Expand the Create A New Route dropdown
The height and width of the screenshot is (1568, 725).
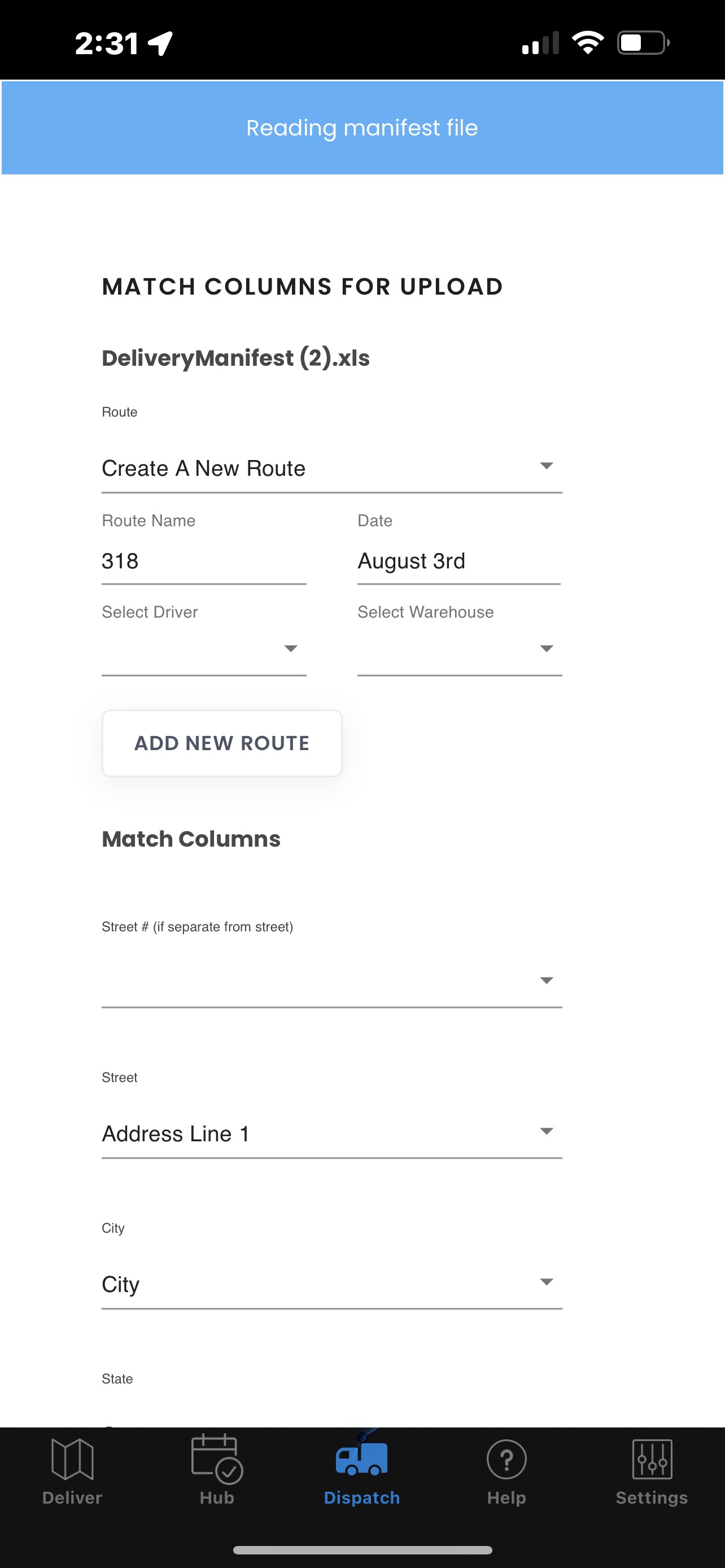click(332, 468)
